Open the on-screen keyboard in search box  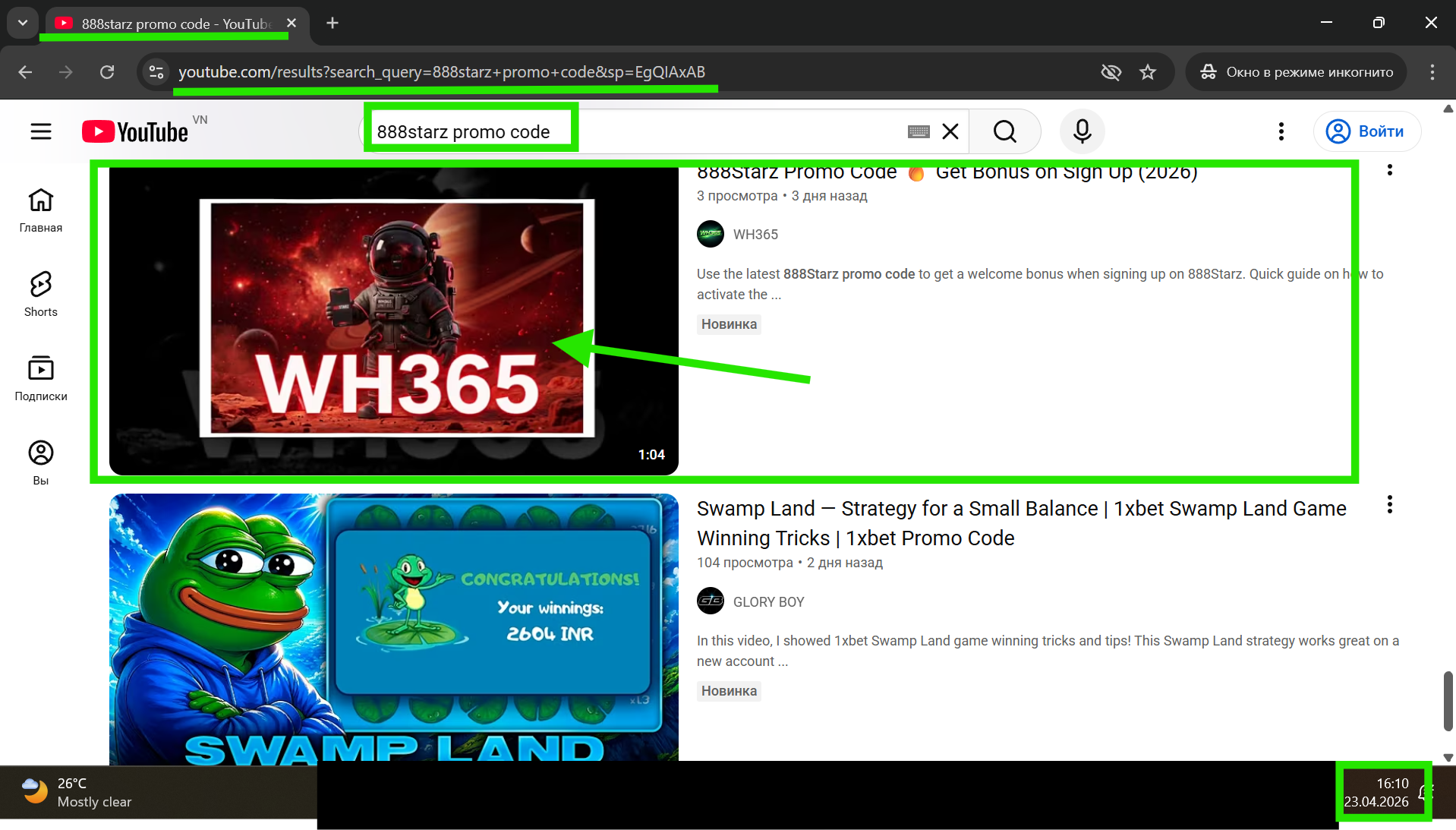click(919, 132)
